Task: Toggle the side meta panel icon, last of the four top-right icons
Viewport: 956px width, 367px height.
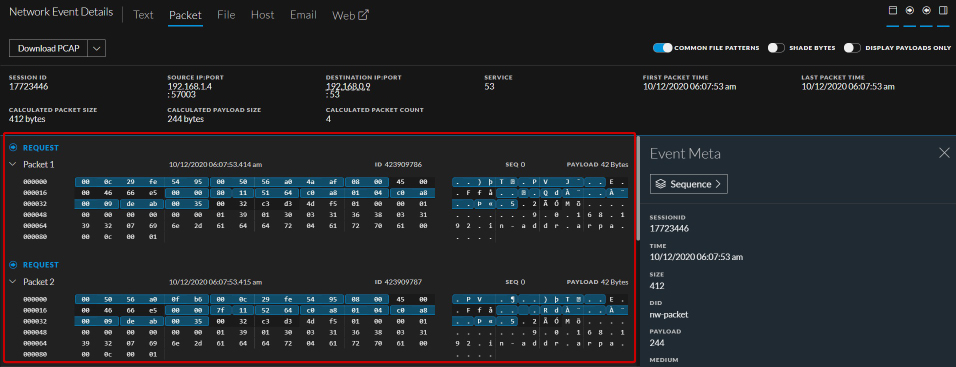Action: tap(943, 10)
